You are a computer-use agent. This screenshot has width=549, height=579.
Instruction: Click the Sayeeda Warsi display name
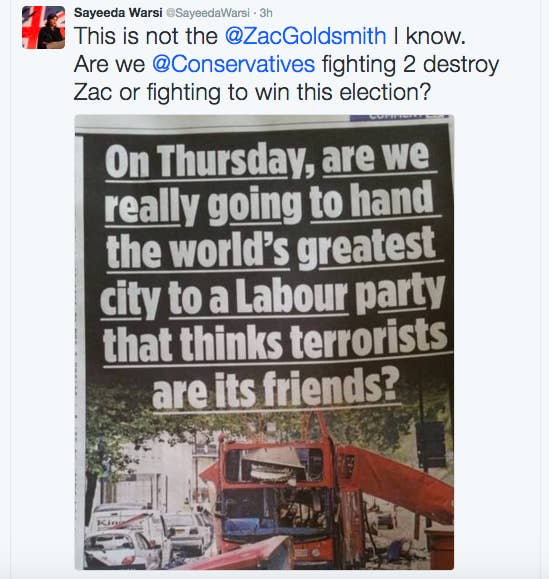118,13
